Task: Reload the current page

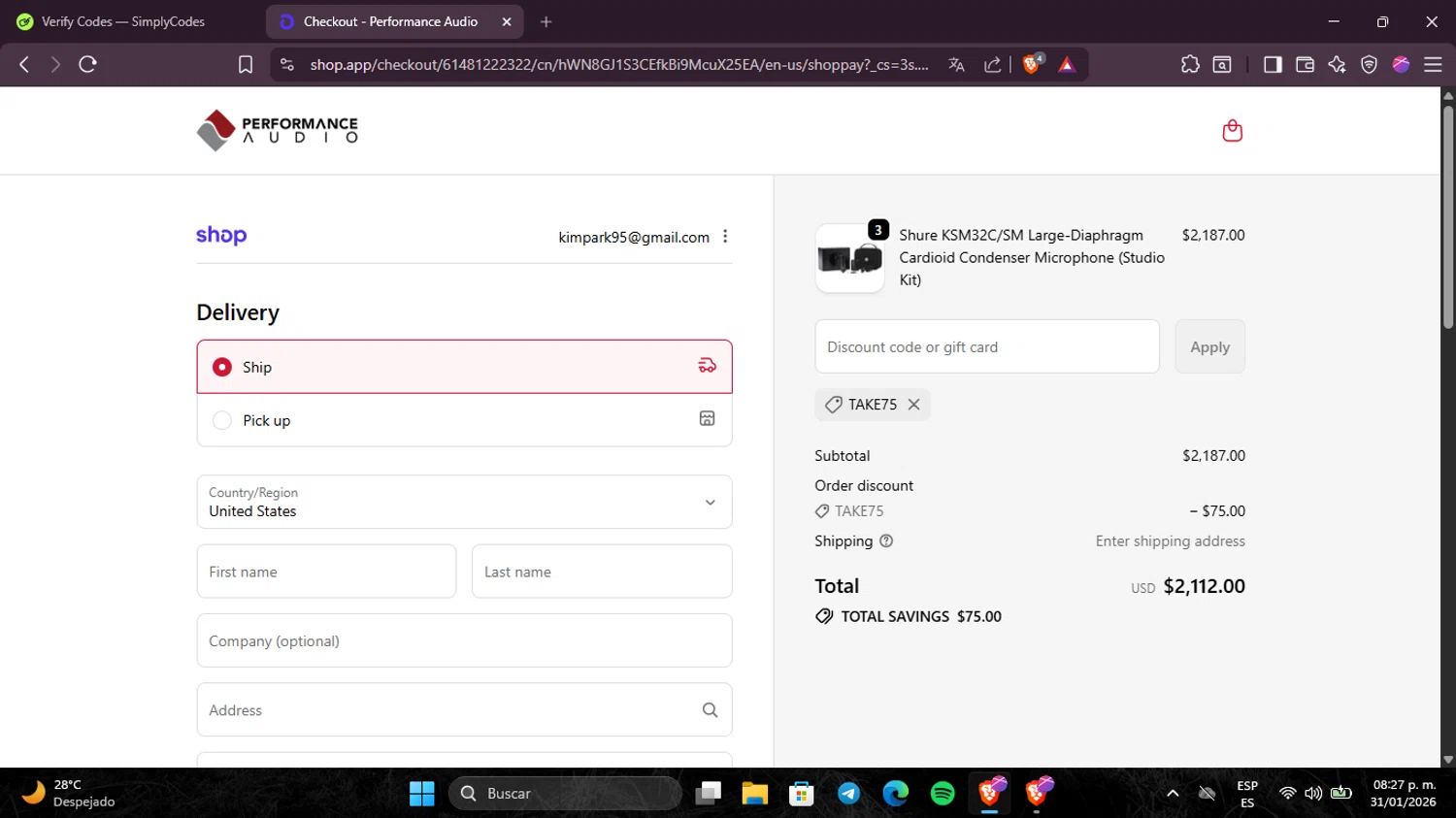Action: click(x=87, y=64)
